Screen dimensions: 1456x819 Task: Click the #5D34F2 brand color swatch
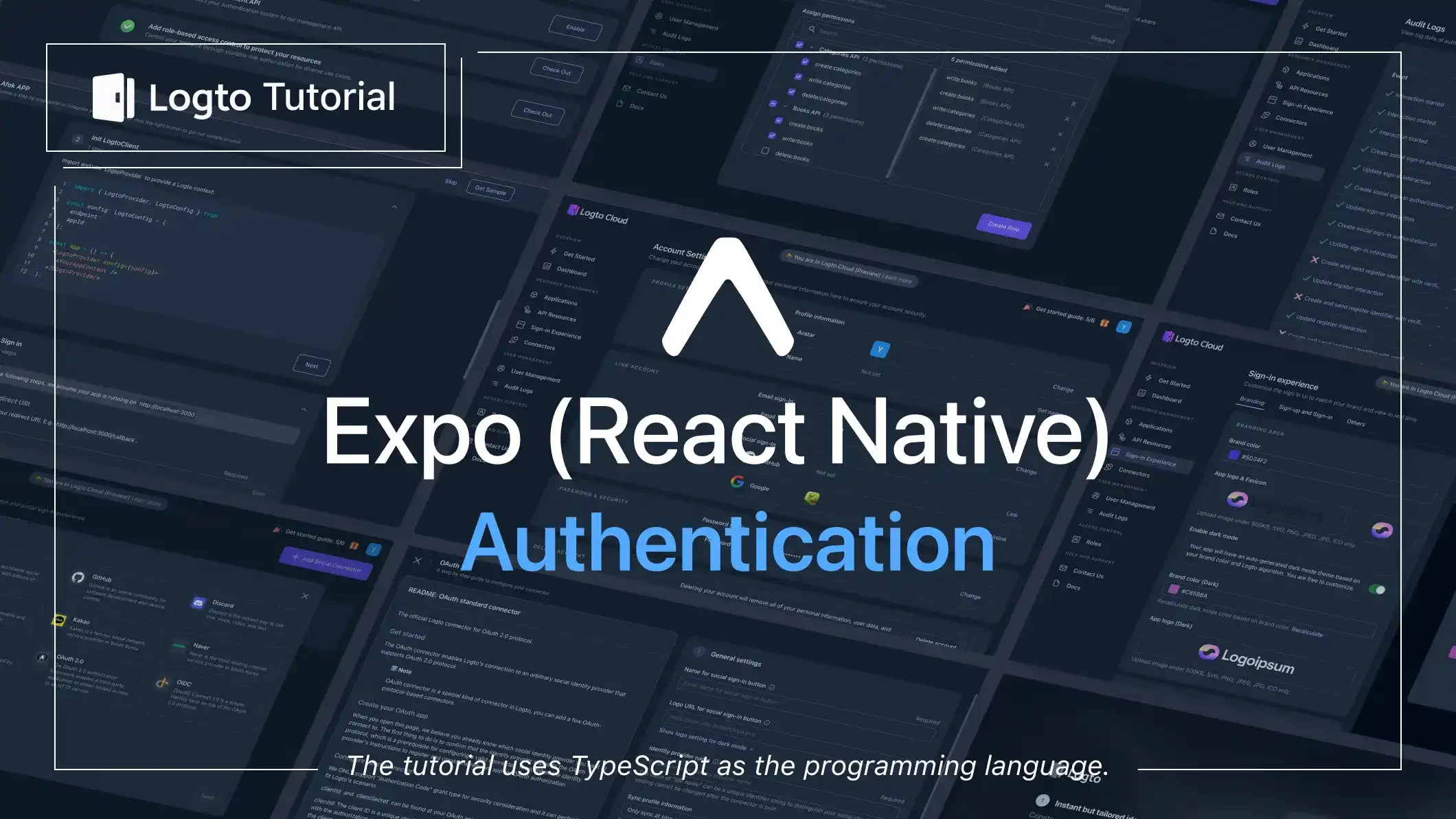[x=1234, y=455]
